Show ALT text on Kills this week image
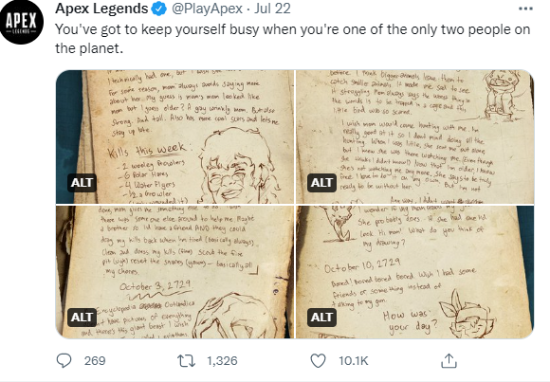550x382 pixels. [x=82, y=182]
